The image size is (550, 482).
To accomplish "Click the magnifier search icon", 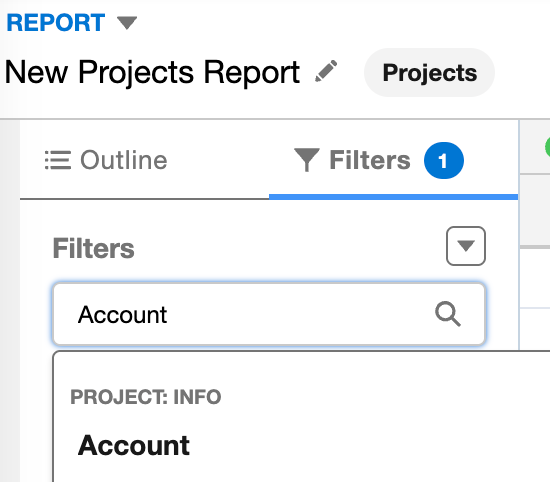I will click(x=448, y=314).
